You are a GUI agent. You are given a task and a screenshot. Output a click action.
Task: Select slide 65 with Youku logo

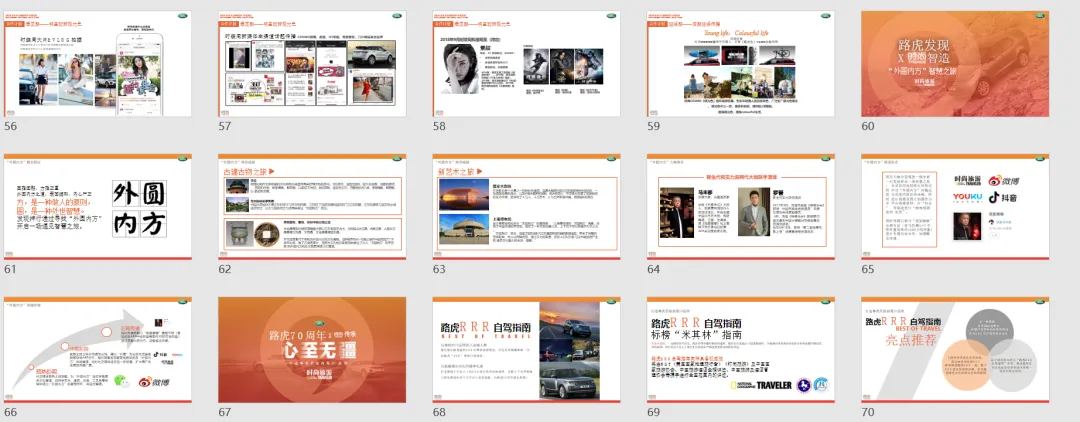955,207
